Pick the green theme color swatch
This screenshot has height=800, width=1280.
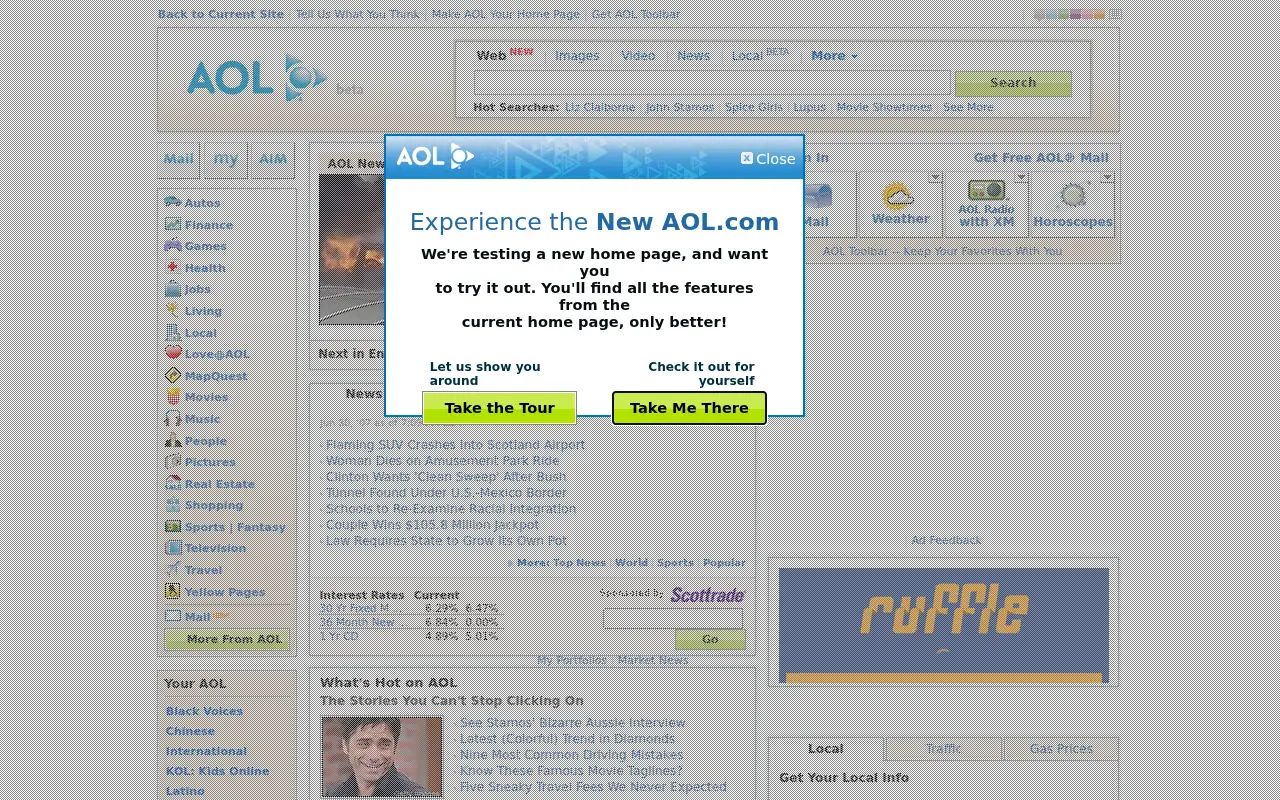(x=1063, y=14)
